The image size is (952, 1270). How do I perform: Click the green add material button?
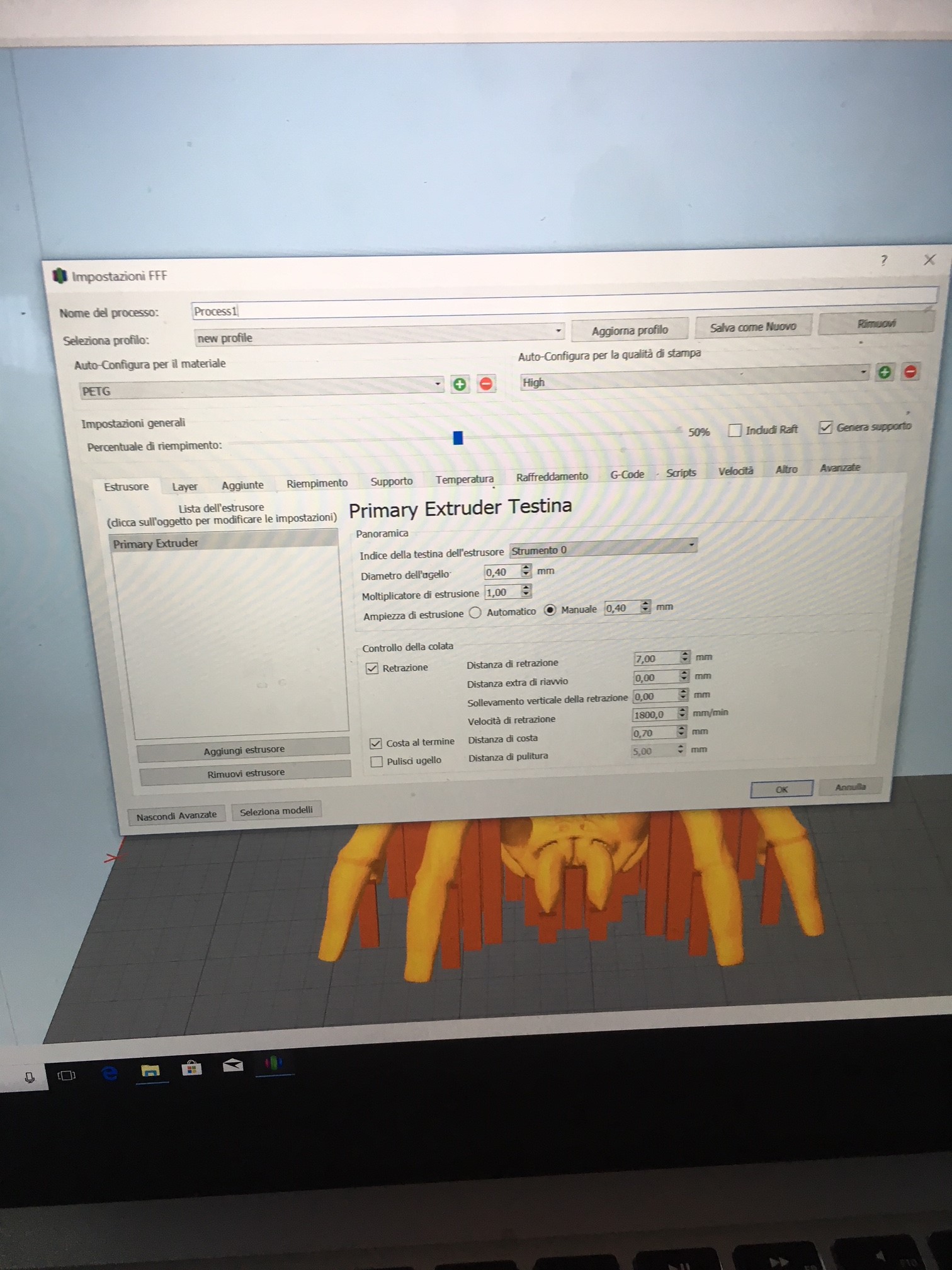click(460, 384)
